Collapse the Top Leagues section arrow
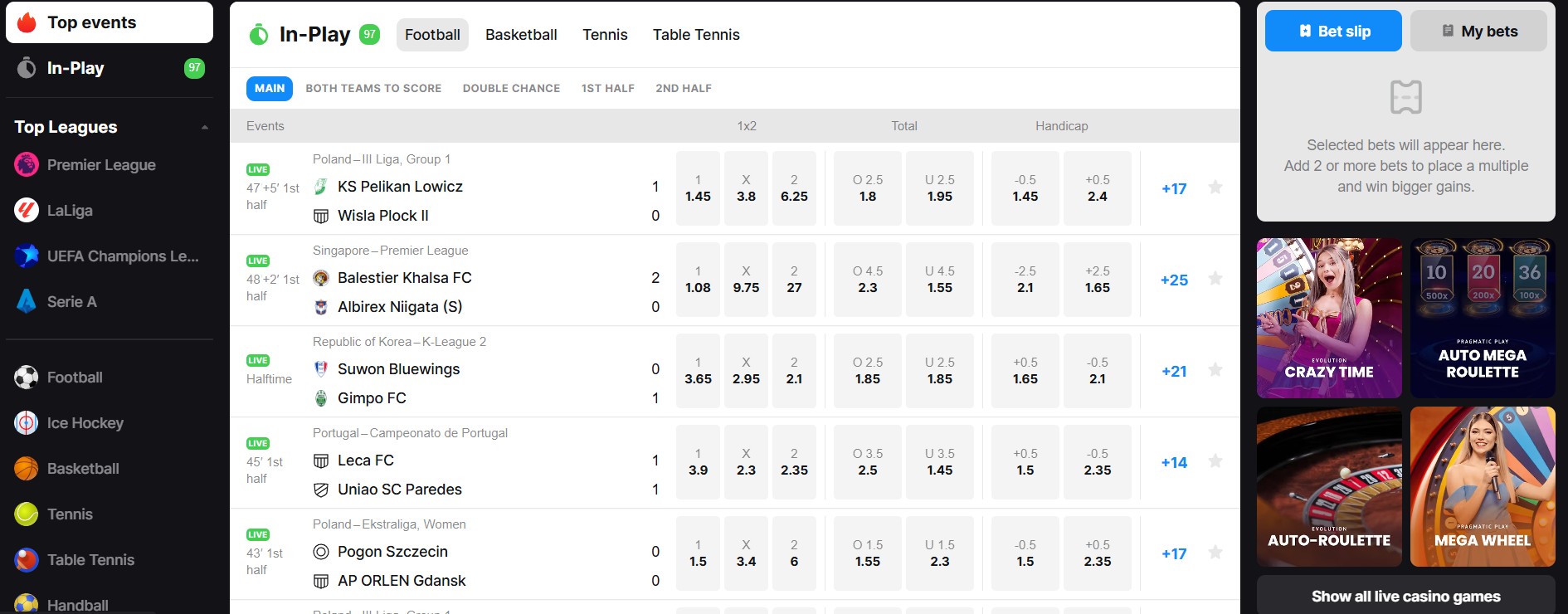This screenshot has height=614, width=1568. [204, 127]
